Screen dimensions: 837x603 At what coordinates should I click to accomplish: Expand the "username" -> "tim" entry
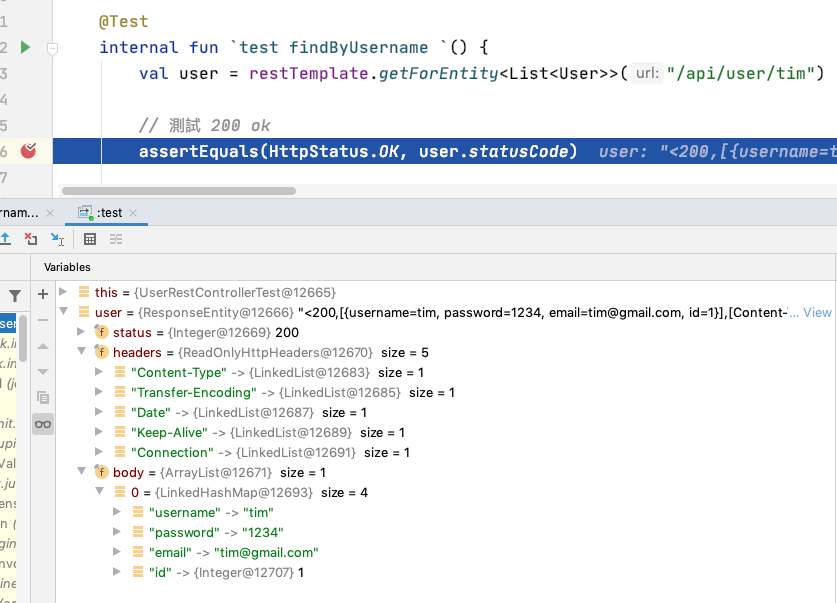click(x=117, y=511)
